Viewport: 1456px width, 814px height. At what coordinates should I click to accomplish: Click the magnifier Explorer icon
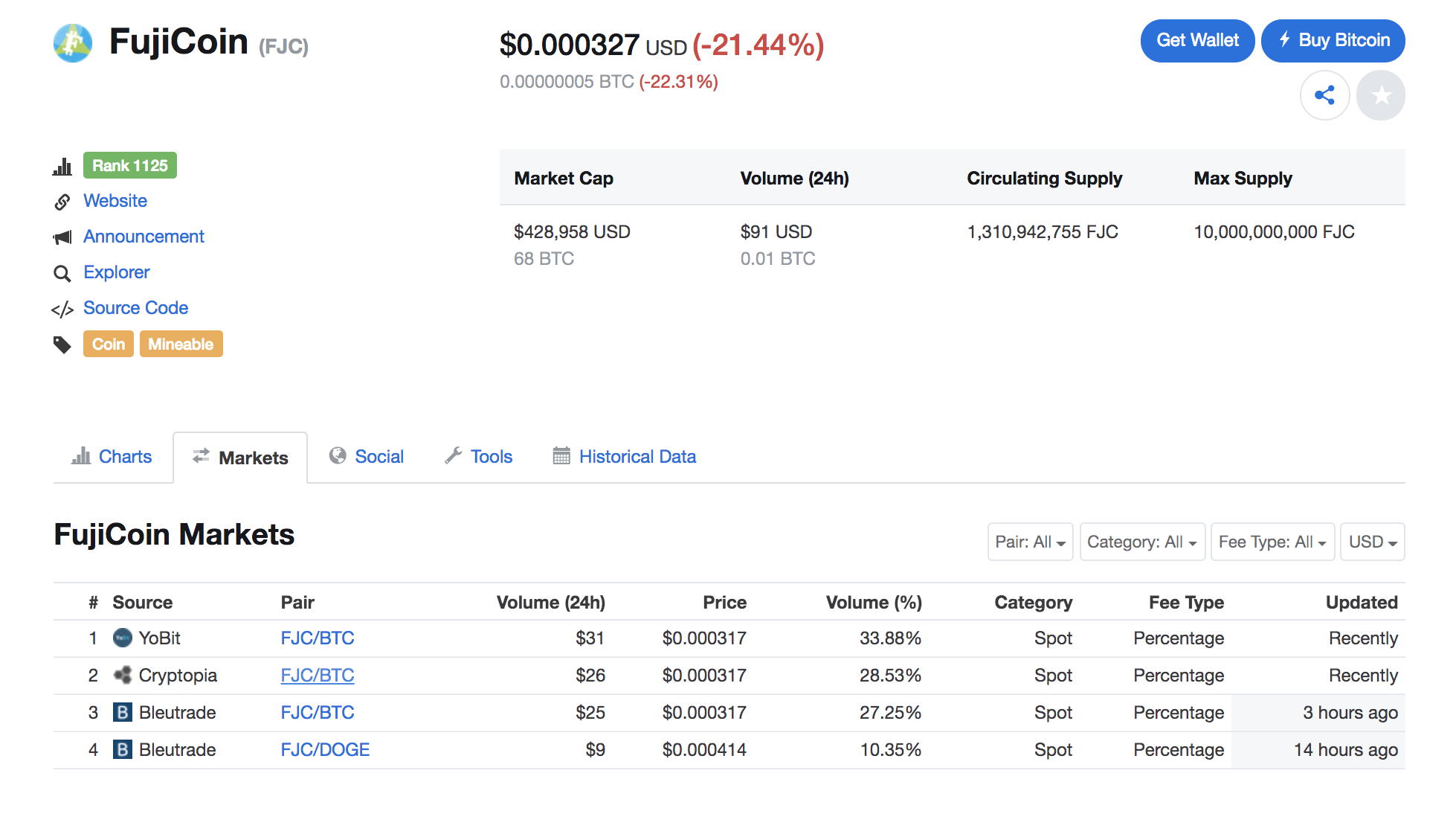pos(62,273)
